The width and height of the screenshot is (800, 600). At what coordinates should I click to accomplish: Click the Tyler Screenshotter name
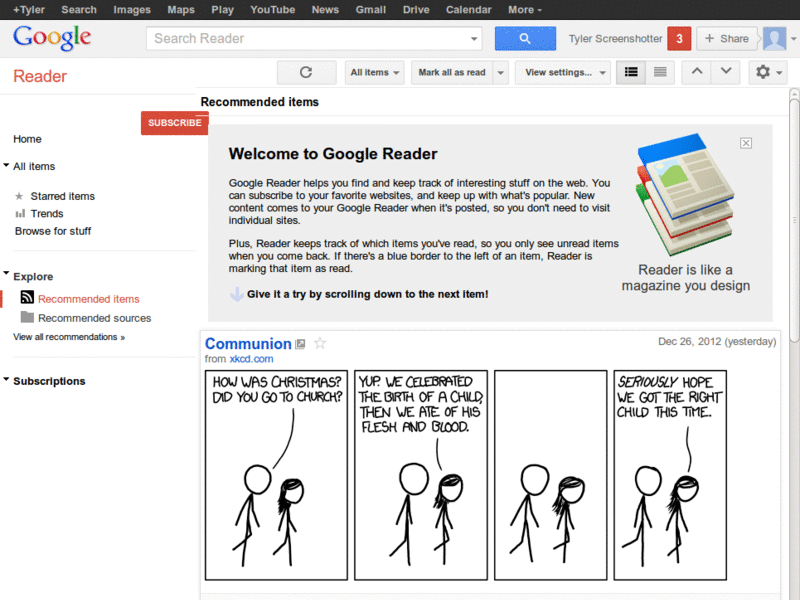(615, 39)
